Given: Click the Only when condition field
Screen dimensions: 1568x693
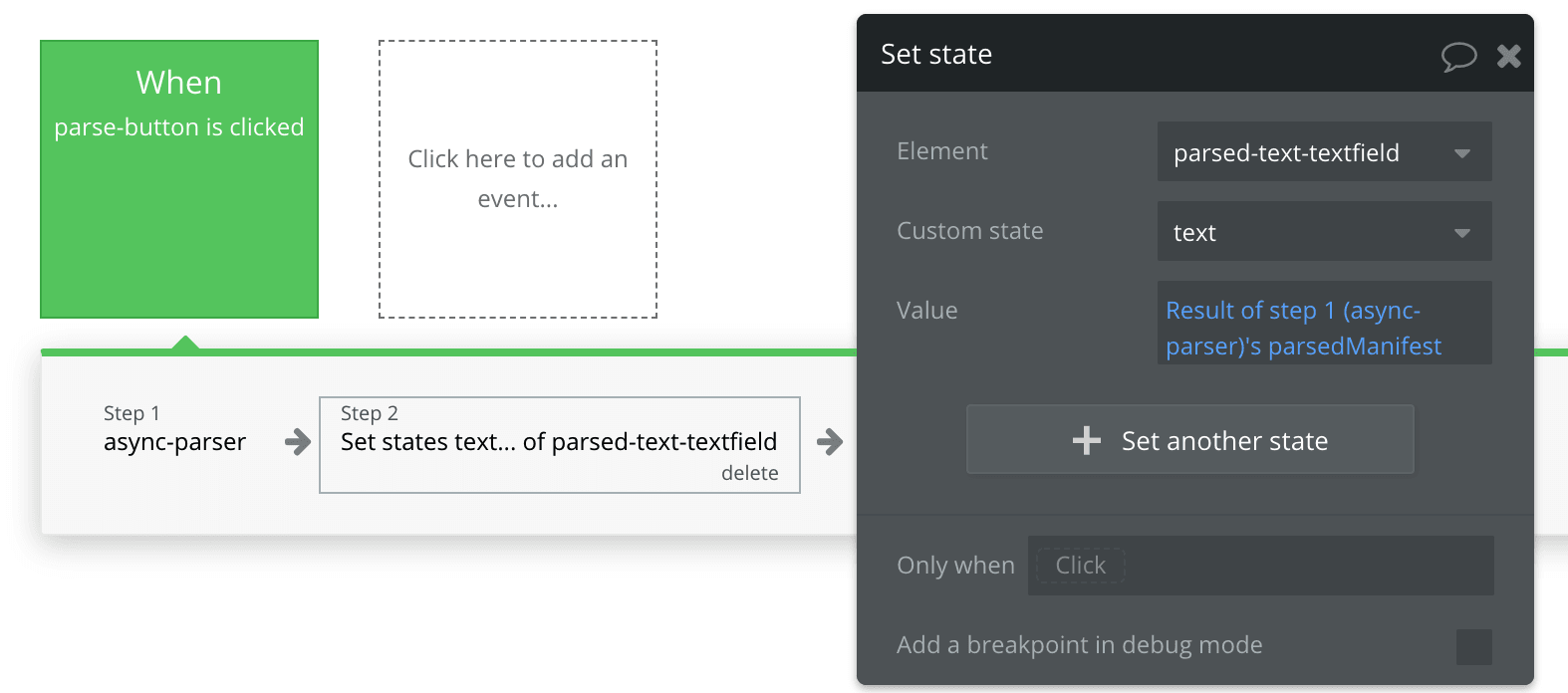Looking at the screenshot, I should click(x=1260, y=566).
